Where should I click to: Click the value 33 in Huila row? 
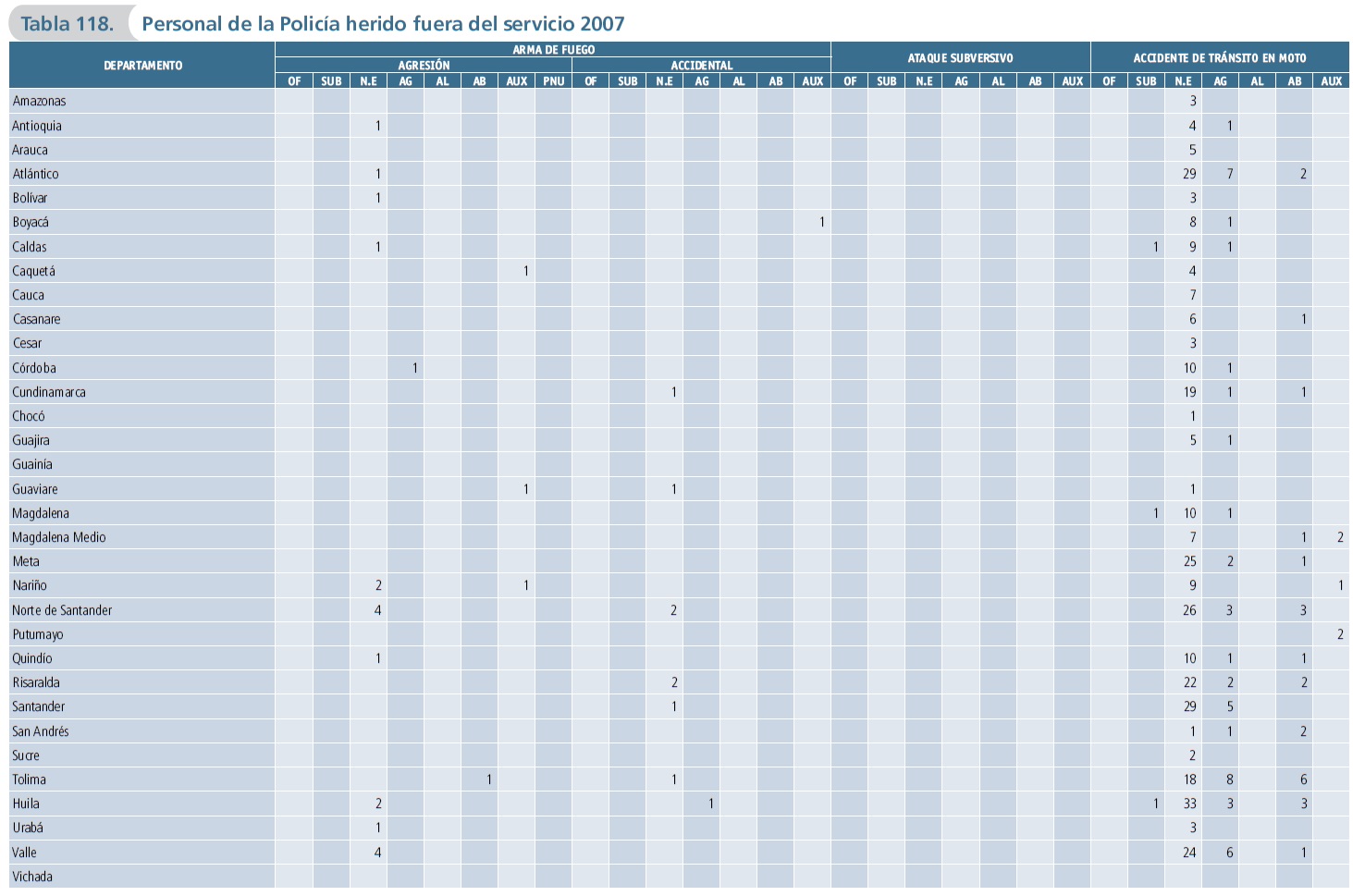(x=1189, y=804)
